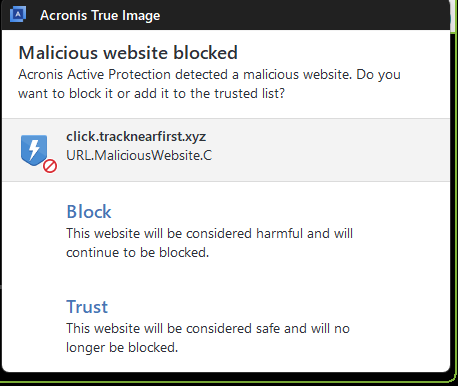458x386 pixels.
Task: Click the Acronis Active Protection detected sentence
Action: click(209, 74)
